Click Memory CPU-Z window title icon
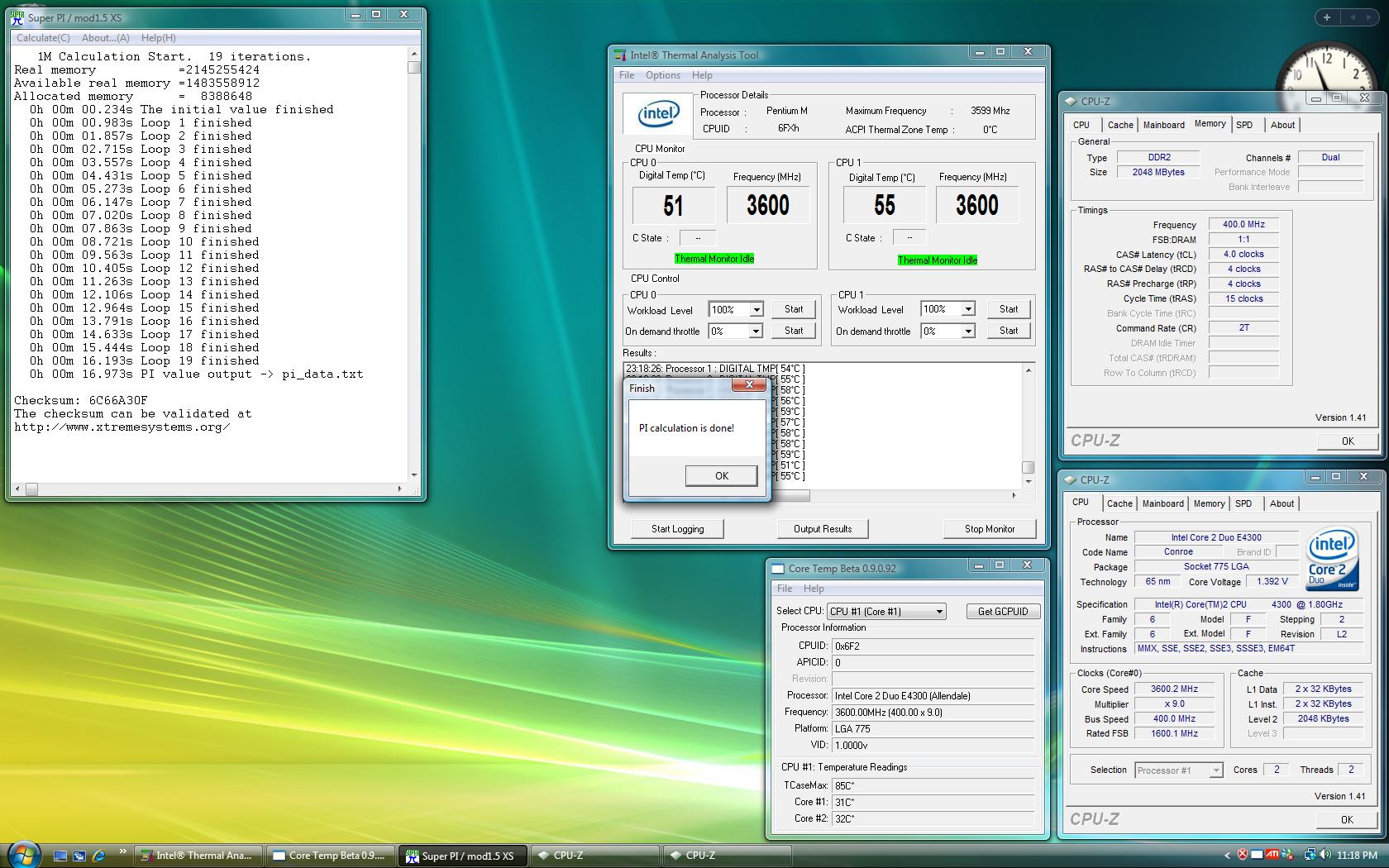The image size is (1389, 868). [1071, 101]
